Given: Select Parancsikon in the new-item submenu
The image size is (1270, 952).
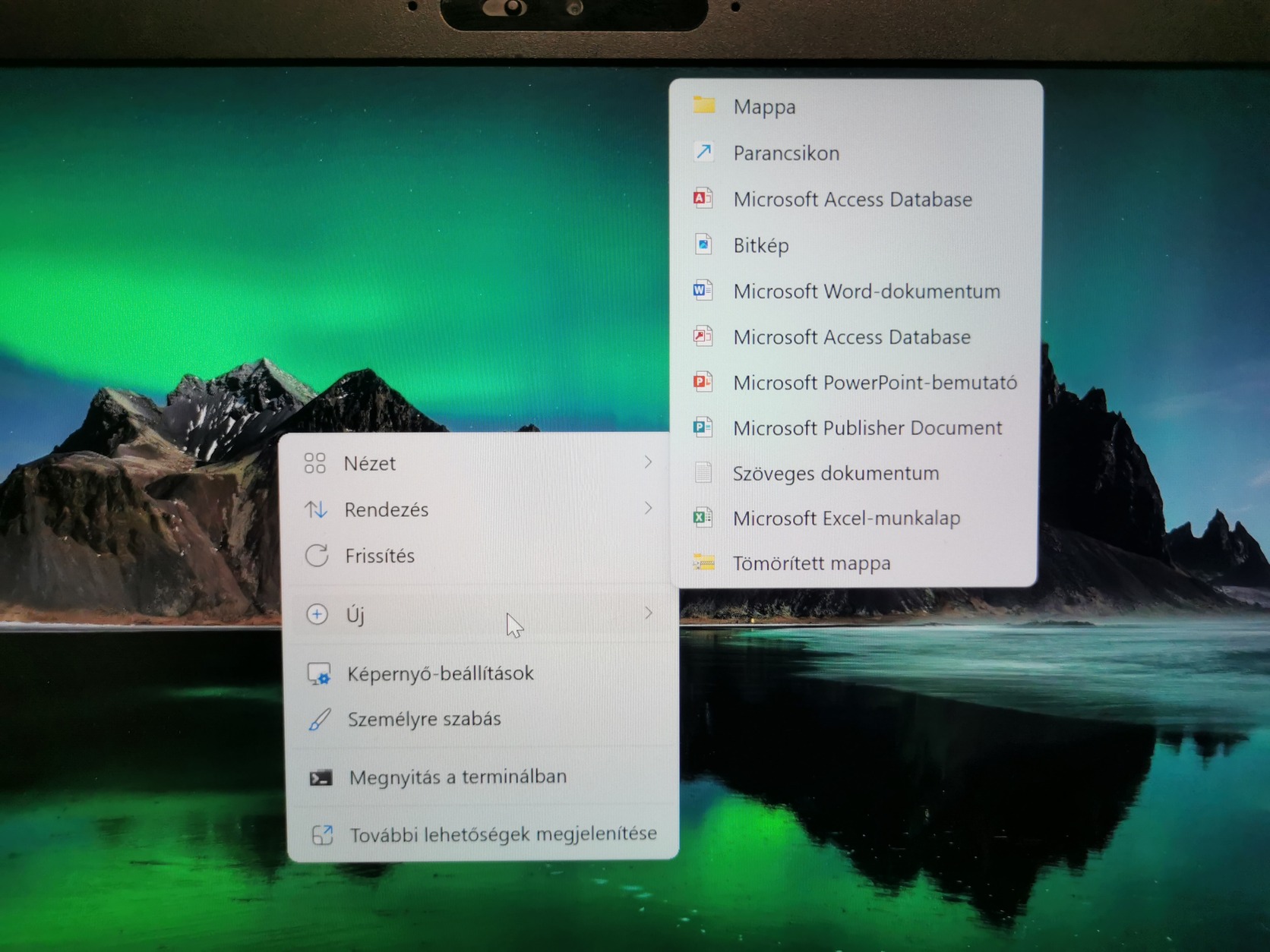Looking at the screenshot, I should tap(855, 153).
